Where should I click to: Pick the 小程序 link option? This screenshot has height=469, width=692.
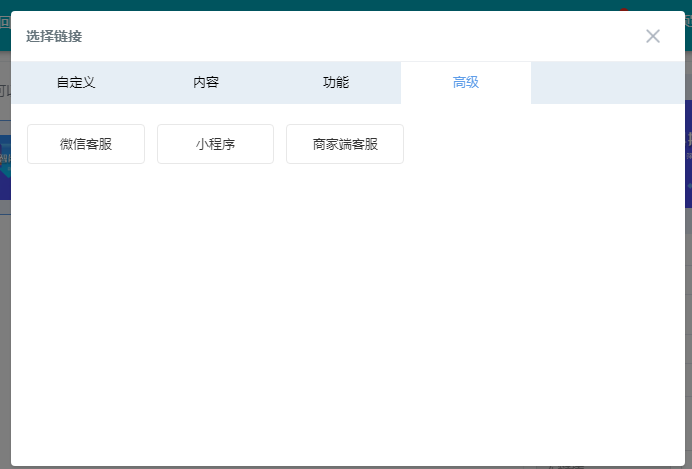coord(215,144)
